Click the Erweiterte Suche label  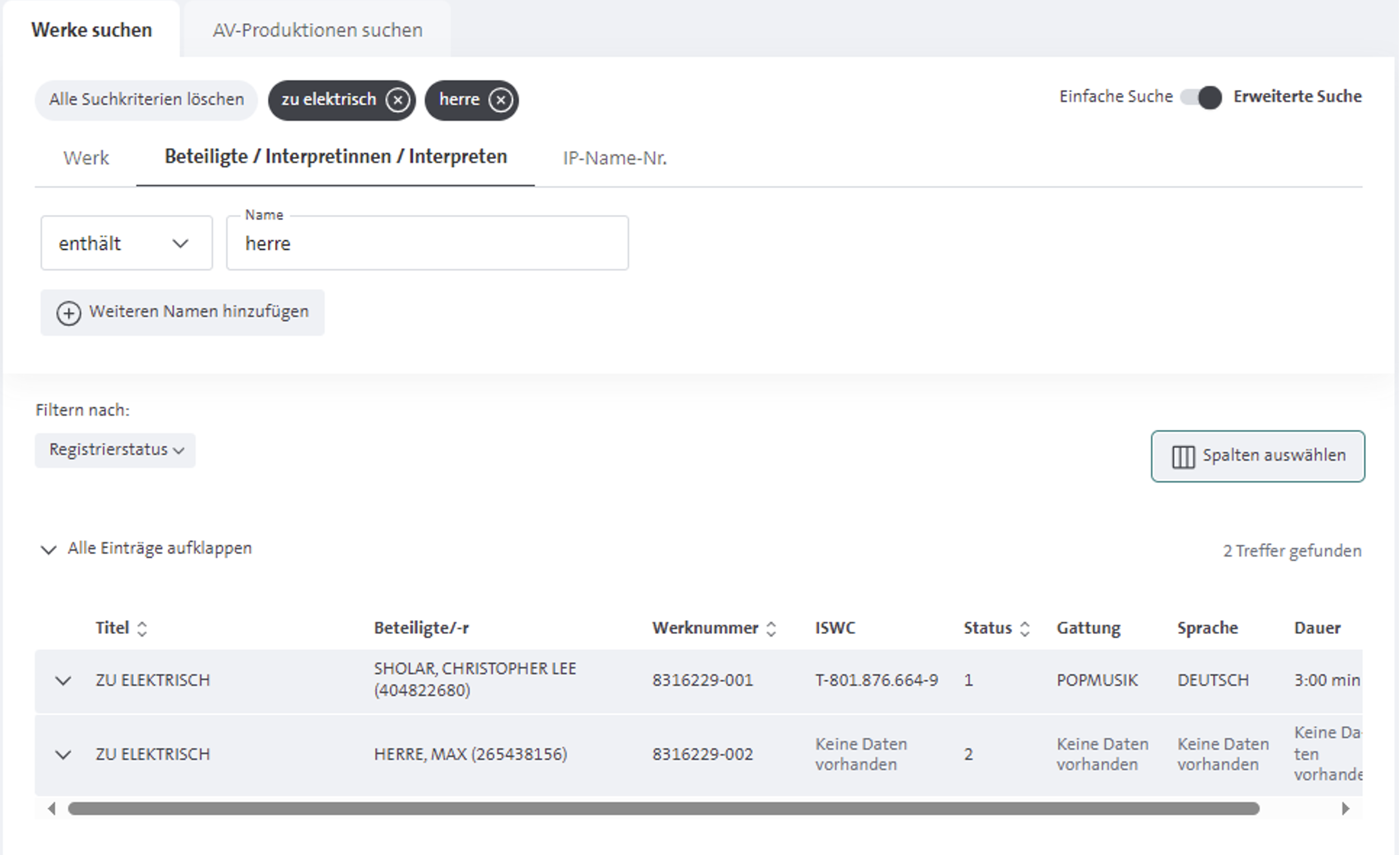(1298, 97)
